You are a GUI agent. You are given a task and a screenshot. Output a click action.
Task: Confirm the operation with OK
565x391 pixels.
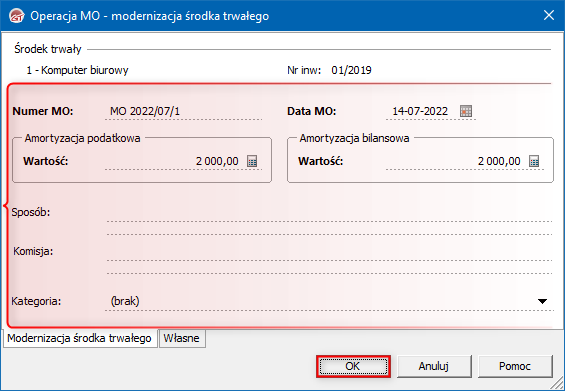pos(353,366)
